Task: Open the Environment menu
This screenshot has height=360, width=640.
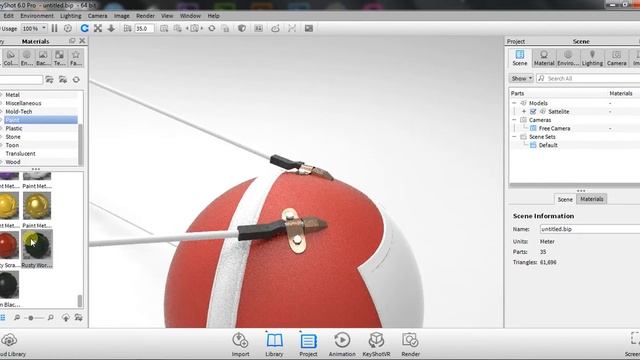Action: pyautogui.click(x=37, y=16)
